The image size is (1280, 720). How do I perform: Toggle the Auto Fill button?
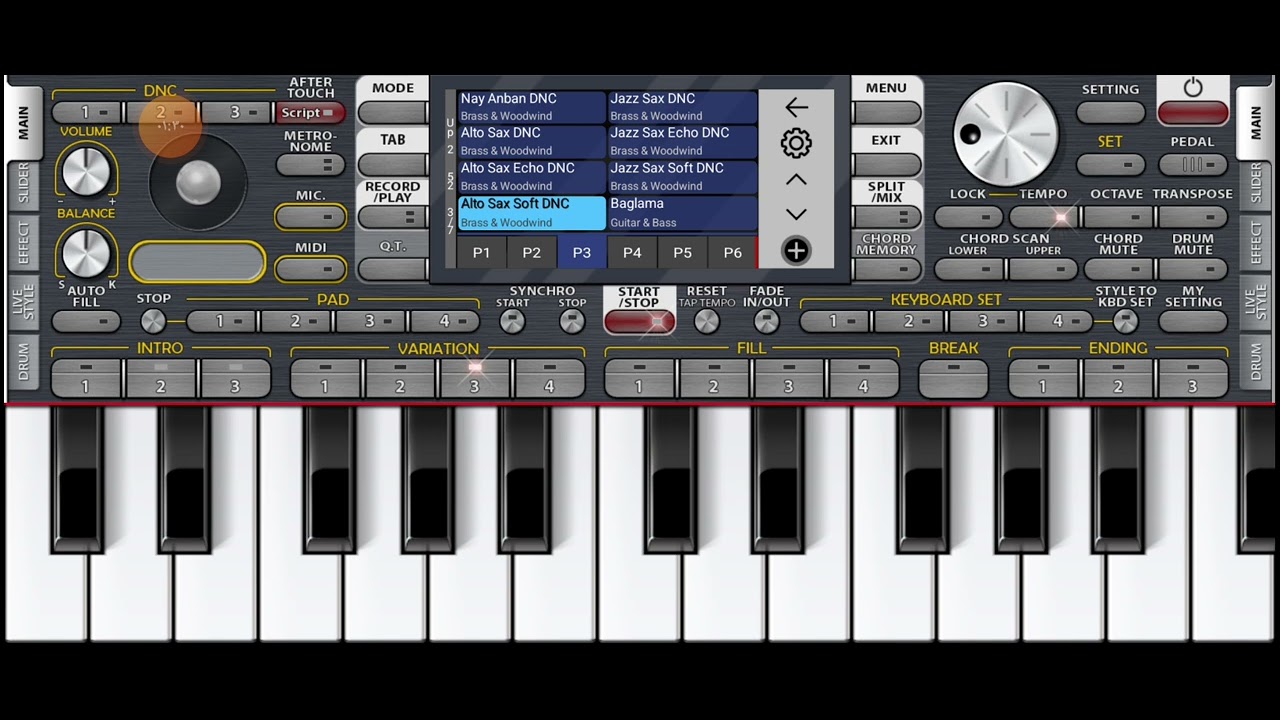86,321
